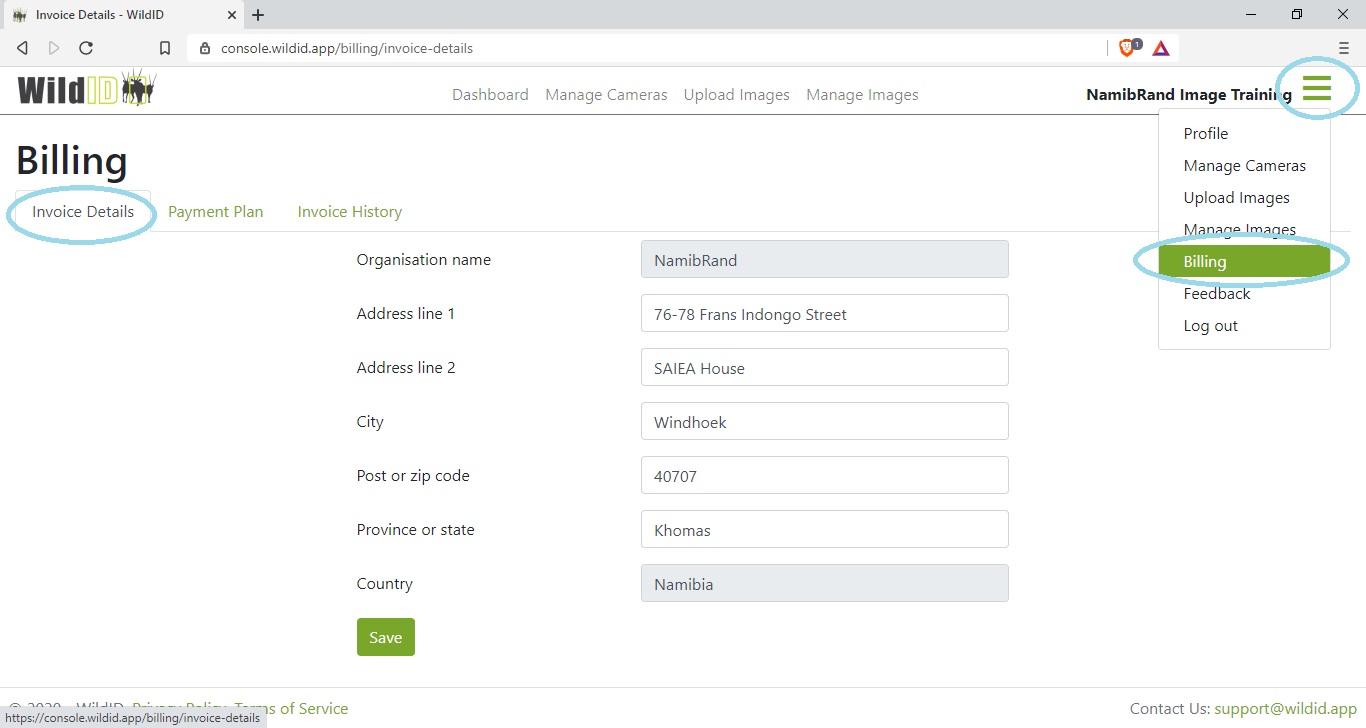The width and height of the screenshot is (1366, 728).
Task: Go to Dashboard in top navigation
Action: pyautogui.click(x=490, y=95)
